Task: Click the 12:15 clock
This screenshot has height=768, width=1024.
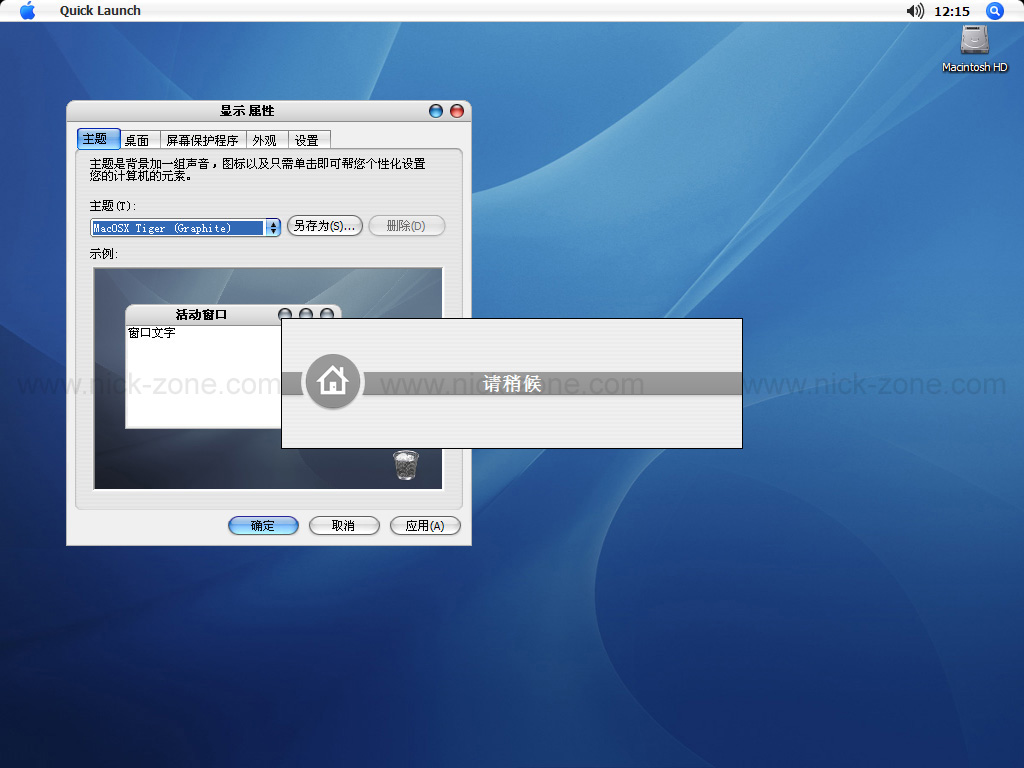Action: pyautogui.click(x=952, y=11)
